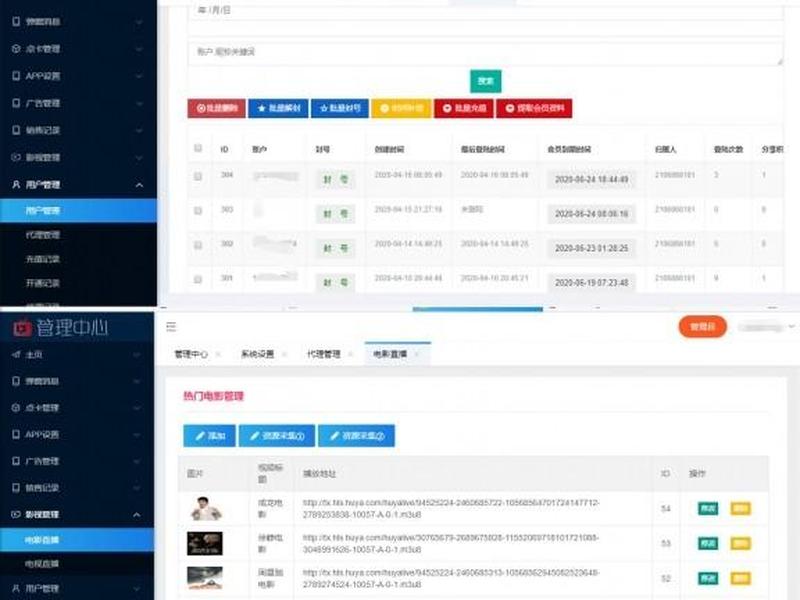
Task: Click the horizontal scrollbar under user table
Action: tap(478, 309)
